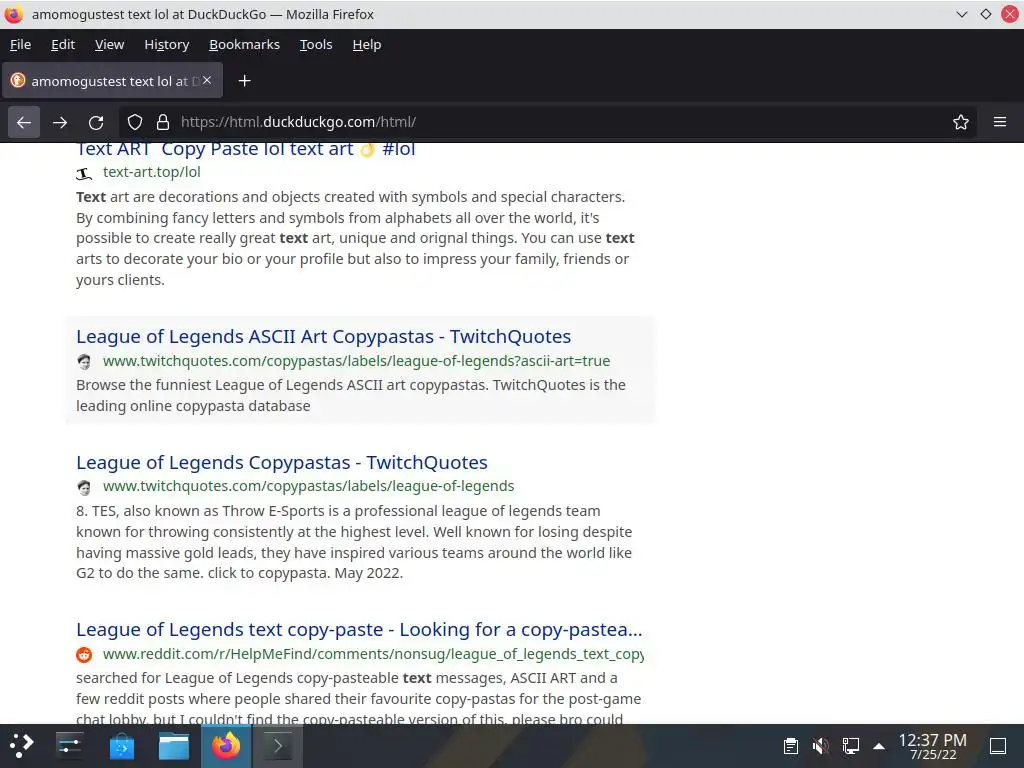The height and width of the screenshot is (768, 1024).
Task: Open Text ART Copy Paste lol result
Action: tap(246, 150)
